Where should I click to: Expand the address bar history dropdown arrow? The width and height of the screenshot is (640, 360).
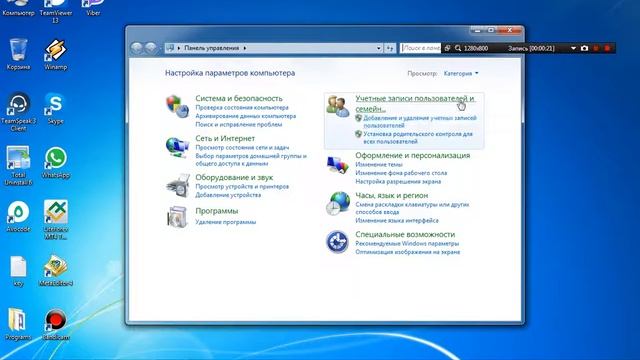coord(379,48)
